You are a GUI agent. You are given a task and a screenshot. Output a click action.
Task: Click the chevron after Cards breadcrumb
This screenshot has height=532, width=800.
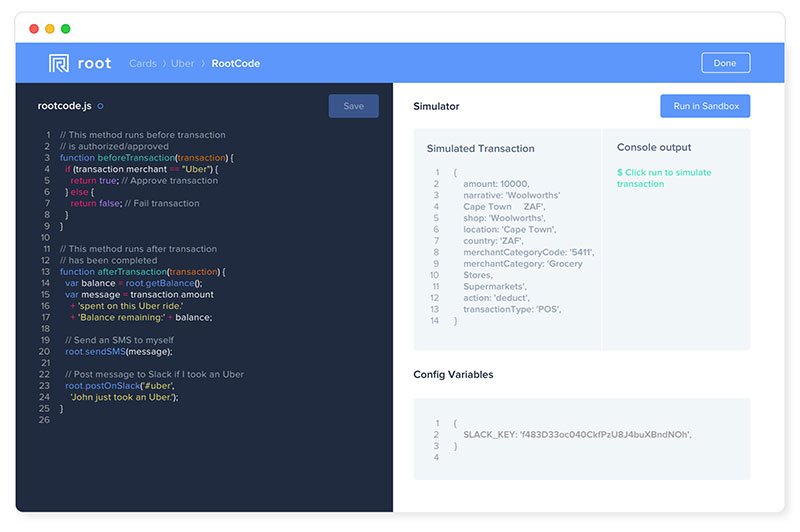click(x=163, y=64)
